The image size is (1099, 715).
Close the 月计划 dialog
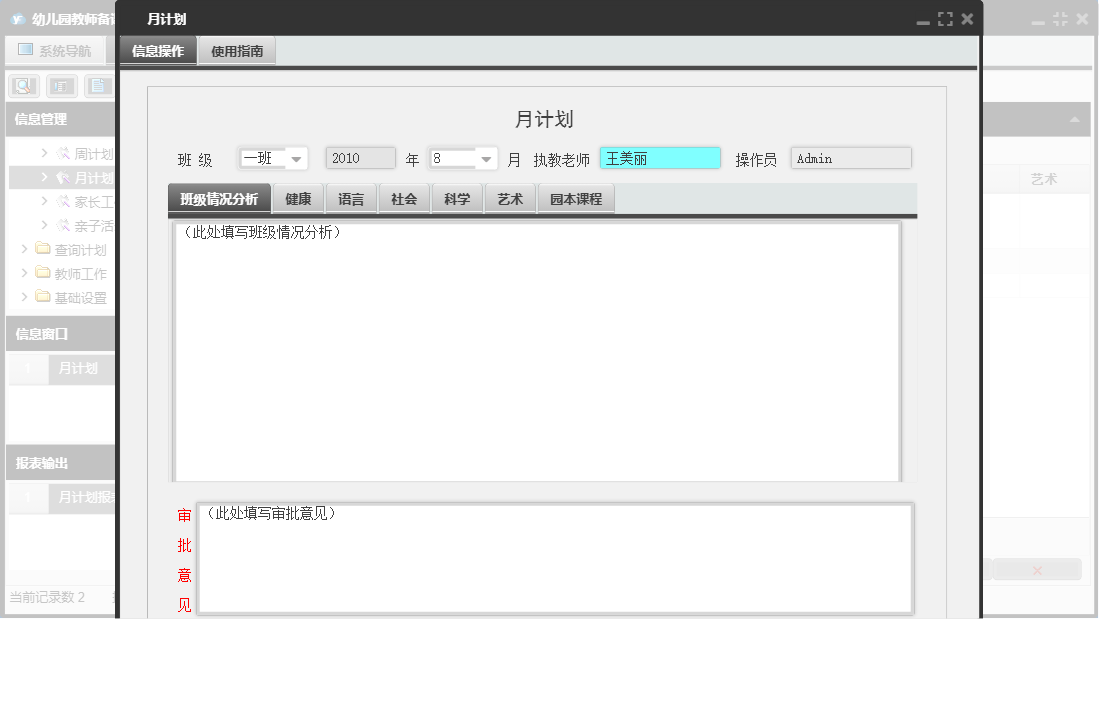[967, 19]
